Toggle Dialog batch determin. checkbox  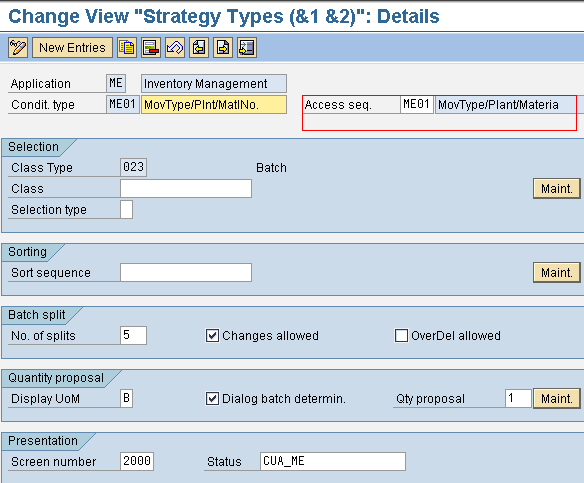212,398
